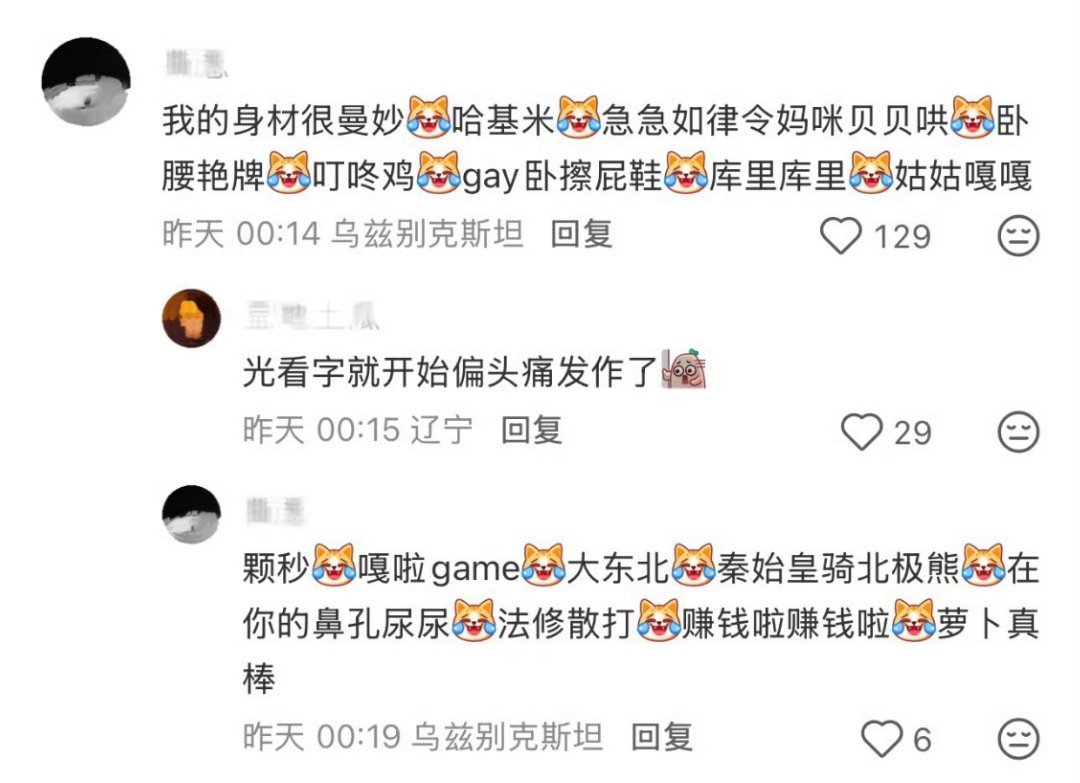Image resolution: width=1080 pixels, height=783 pixels.
Task: Like the Liaoning reply with 29 likes
Action: coord(862,432)
